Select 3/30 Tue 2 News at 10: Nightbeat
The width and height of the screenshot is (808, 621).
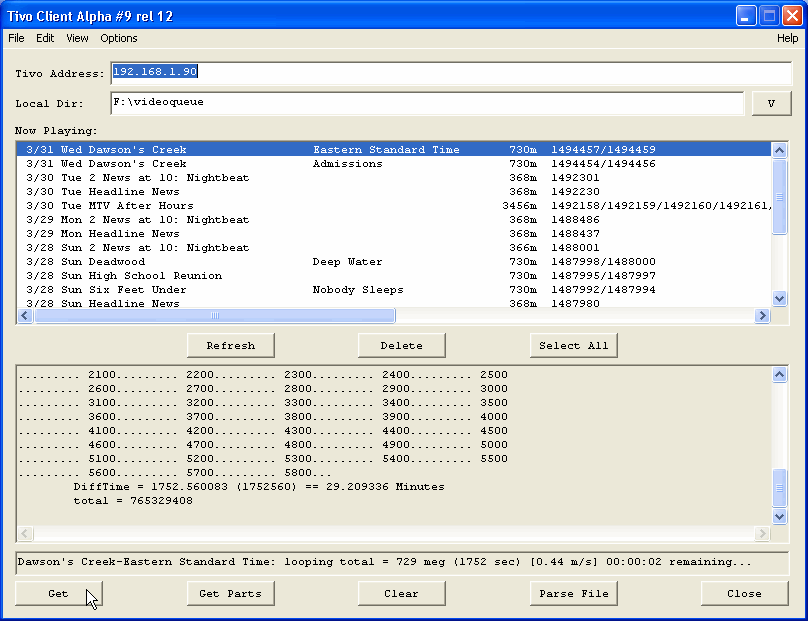click(x=394, y=177)
